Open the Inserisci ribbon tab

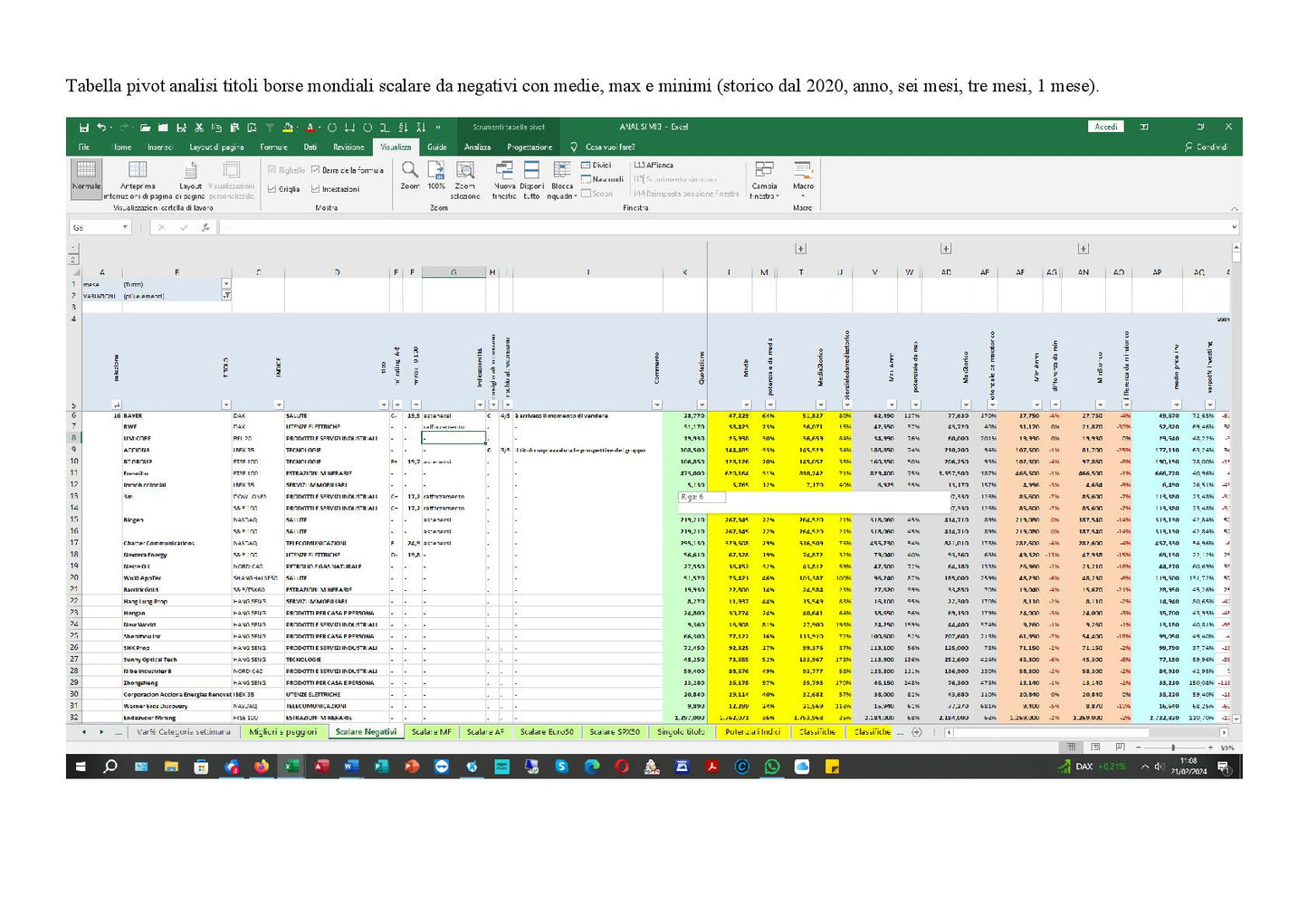(160, 147)
